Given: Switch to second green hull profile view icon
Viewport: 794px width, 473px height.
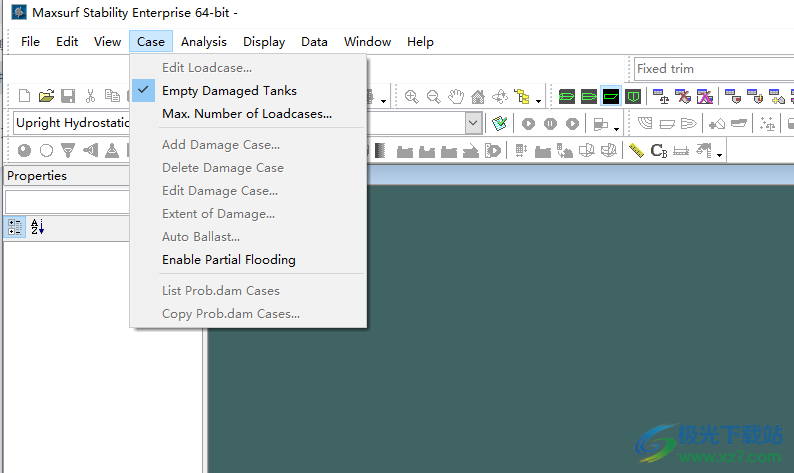Looking at the screenshot, I should pyautogui.click(x=589, y=96).
